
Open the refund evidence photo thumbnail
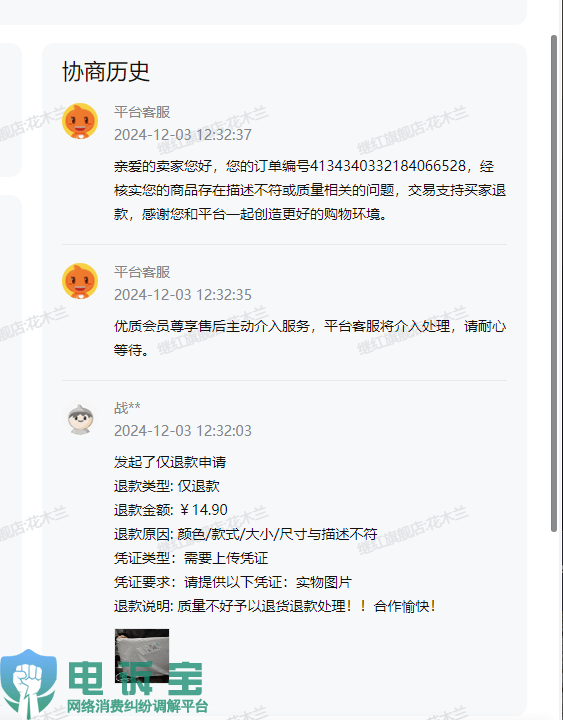142,656
